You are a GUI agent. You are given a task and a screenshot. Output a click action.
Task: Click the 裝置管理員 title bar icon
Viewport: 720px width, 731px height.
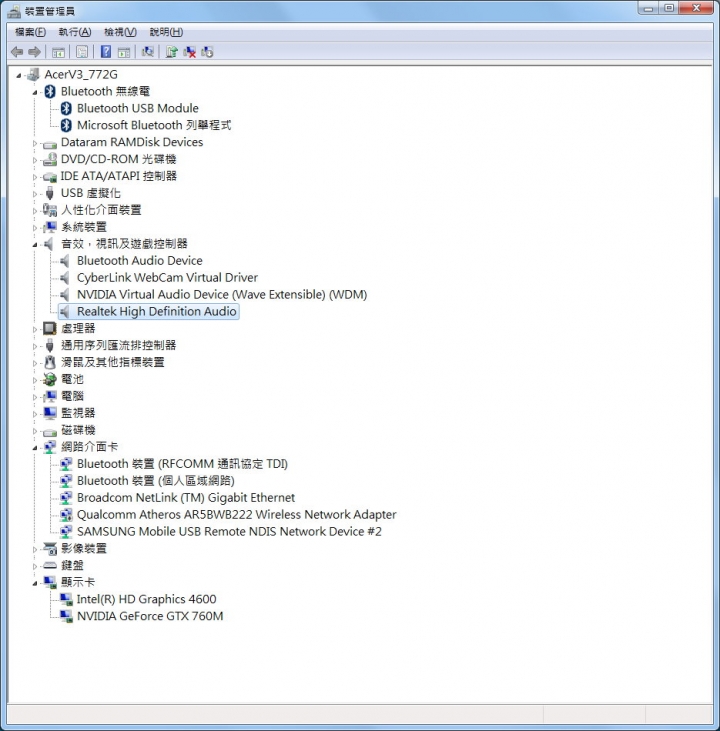tap(14, 11)
